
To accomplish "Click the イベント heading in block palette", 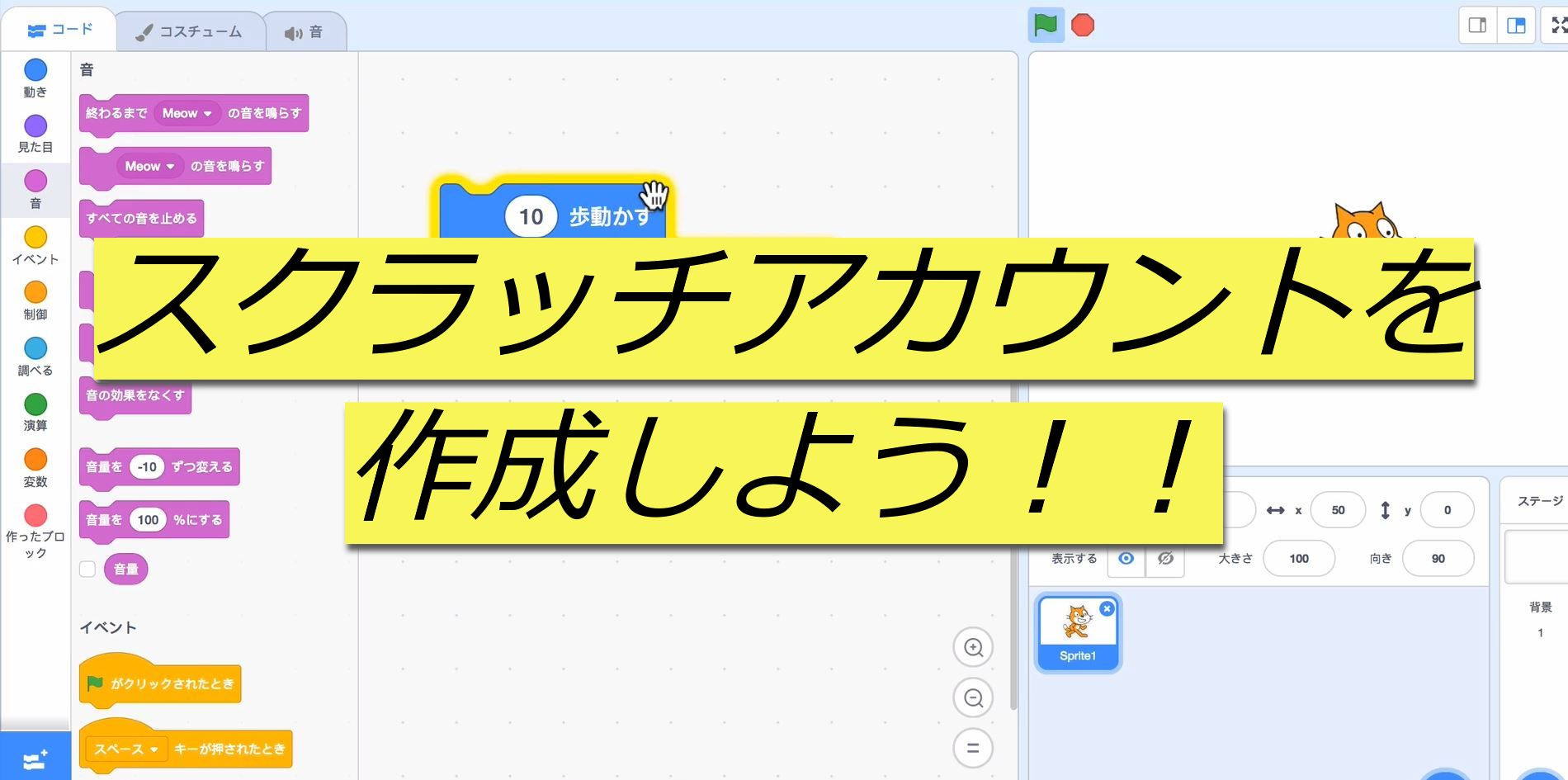I will [x=108, y=627].
